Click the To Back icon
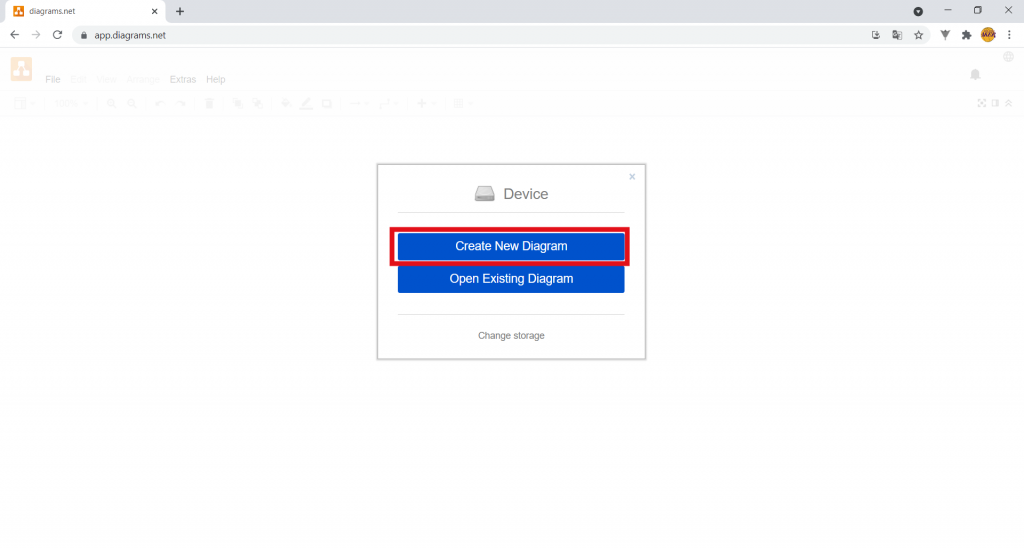Viewport: 1024px width, 548px height. [x=258, y=103]
